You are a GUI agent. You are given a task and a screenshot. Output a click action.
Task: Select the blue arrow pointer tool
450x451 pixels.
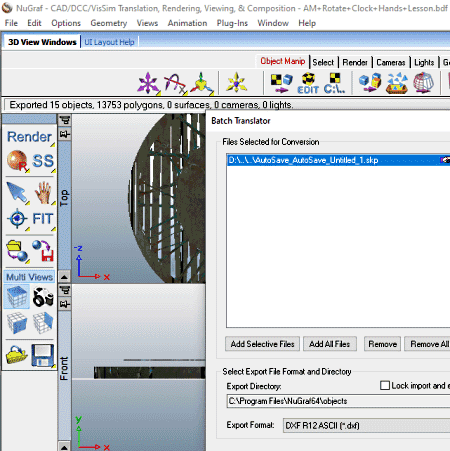(17, 193)
